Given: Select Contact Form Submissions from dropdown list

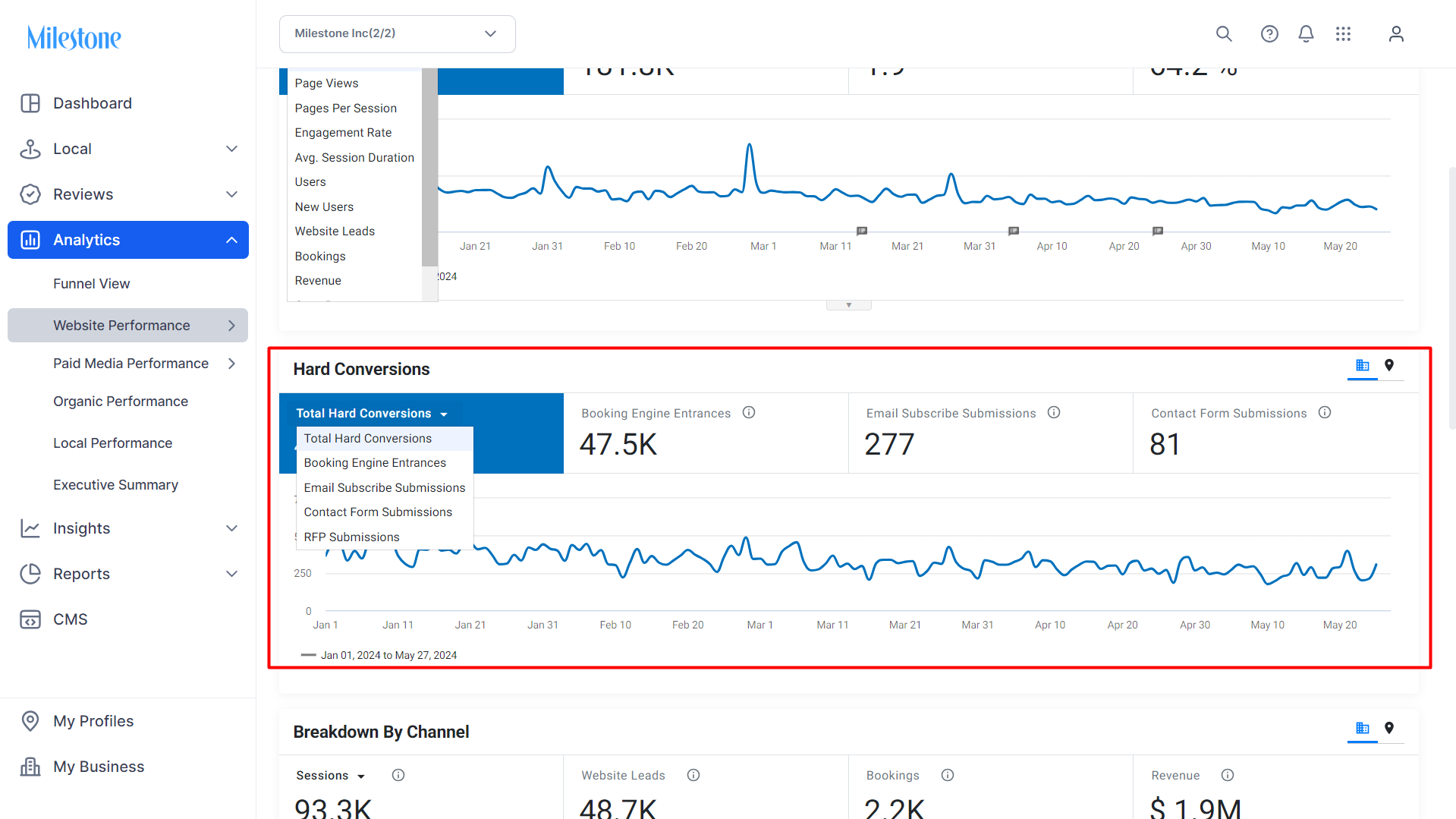Looking at the screenshot, I should (x=385, y=512).
